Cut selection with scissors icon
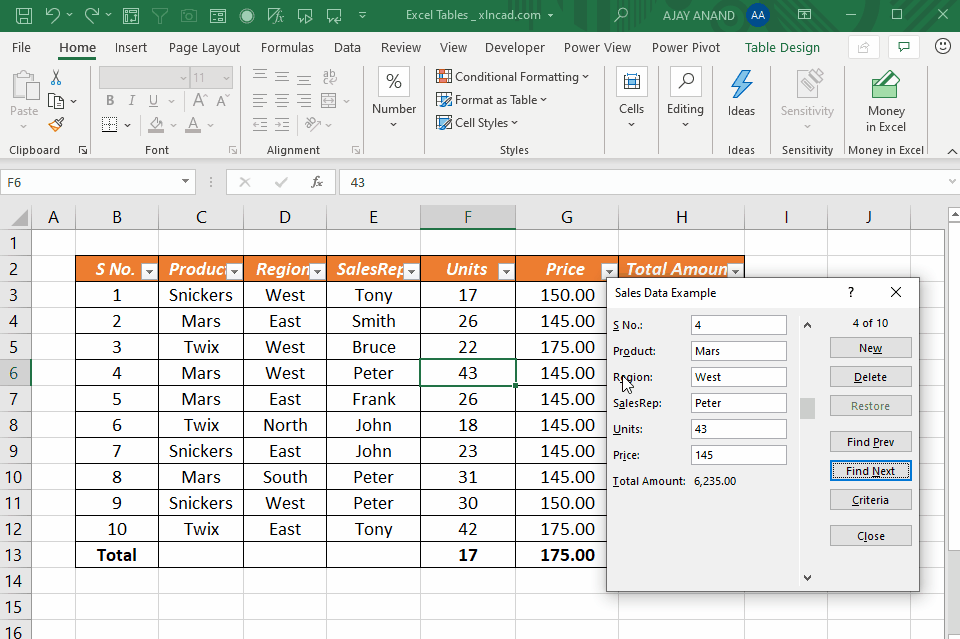 point(56,77)
